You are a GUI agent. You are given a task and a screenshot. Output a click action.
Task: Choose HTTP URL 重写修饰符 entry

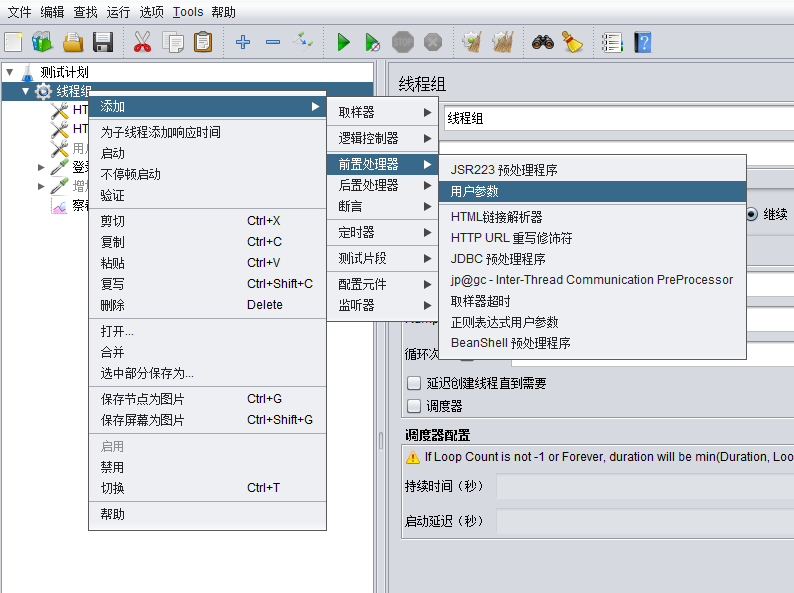(x=592, y=238)
